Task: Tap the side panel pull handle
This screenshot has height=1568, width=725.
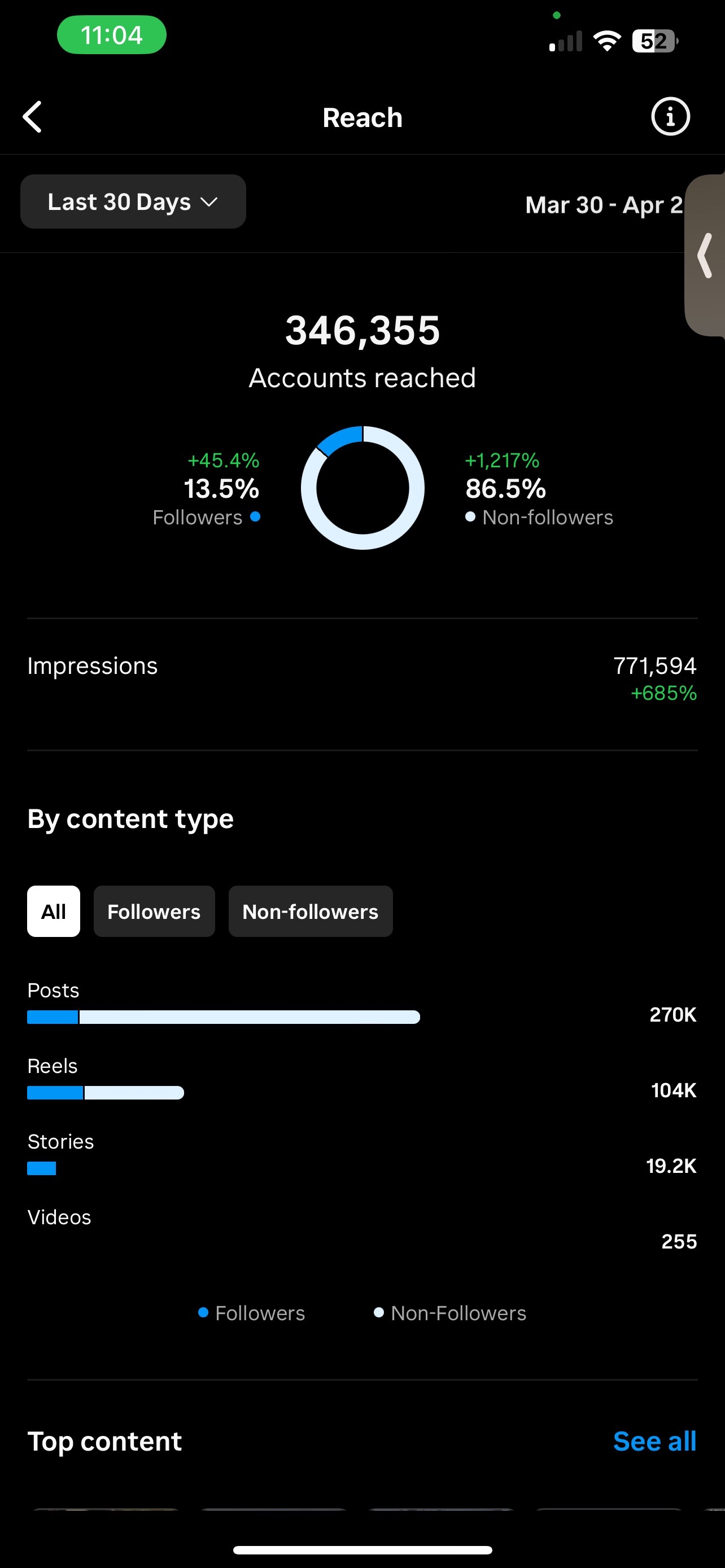Action: pos(706,256)
